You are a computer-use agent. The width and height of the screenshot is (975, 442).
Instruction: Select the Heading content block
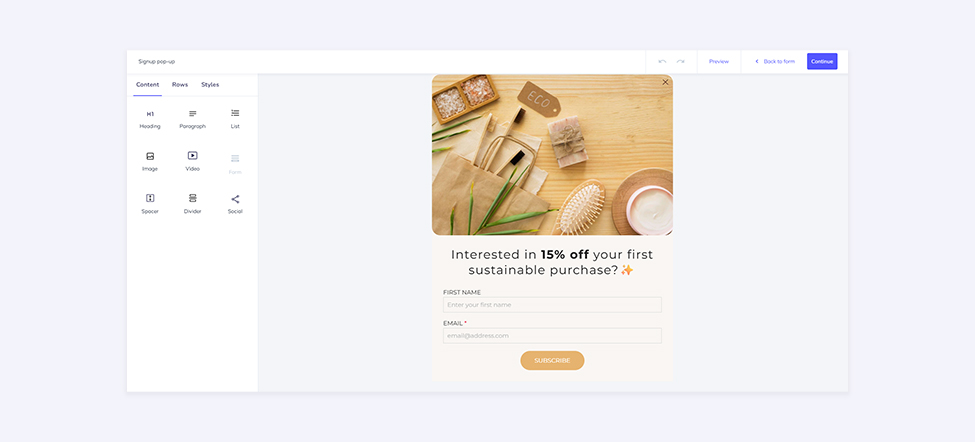(x=150, y=119)
